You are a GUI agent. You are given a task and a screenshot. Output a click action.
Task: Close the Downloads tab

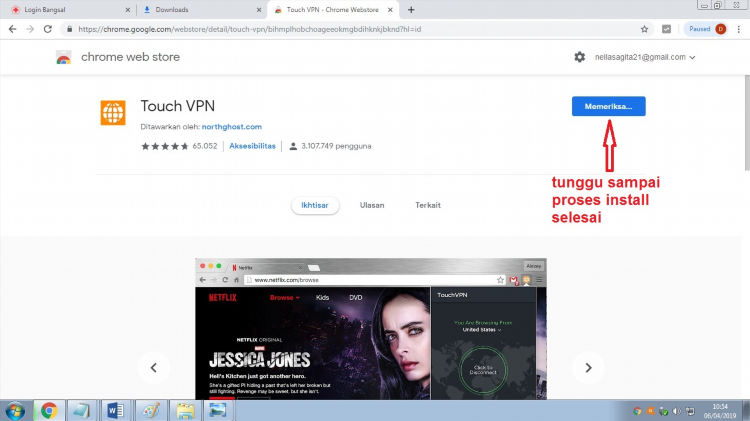tap(259, 10)
